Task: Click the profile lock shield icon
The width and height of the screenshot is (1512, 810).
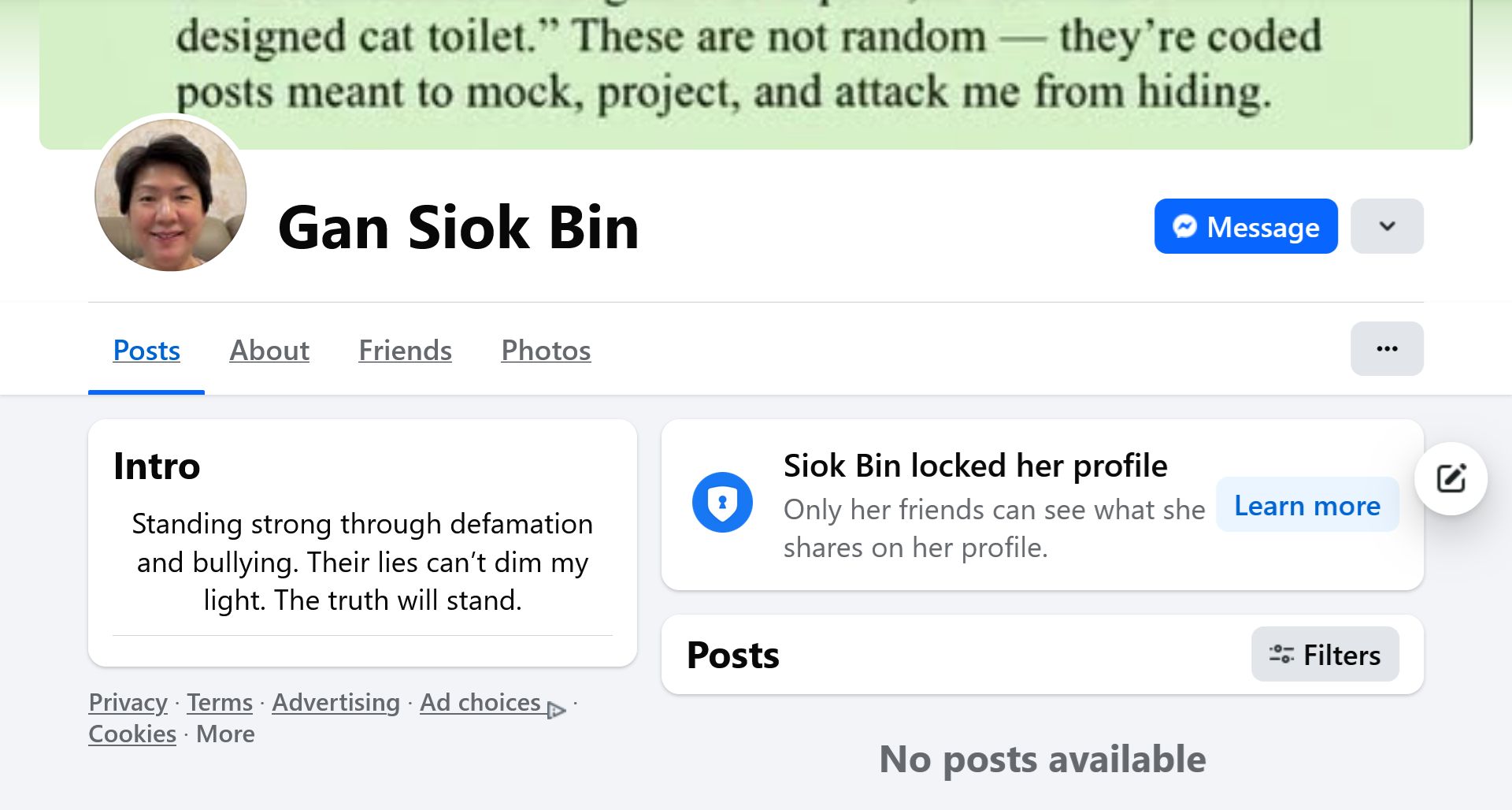Action: 722,502
